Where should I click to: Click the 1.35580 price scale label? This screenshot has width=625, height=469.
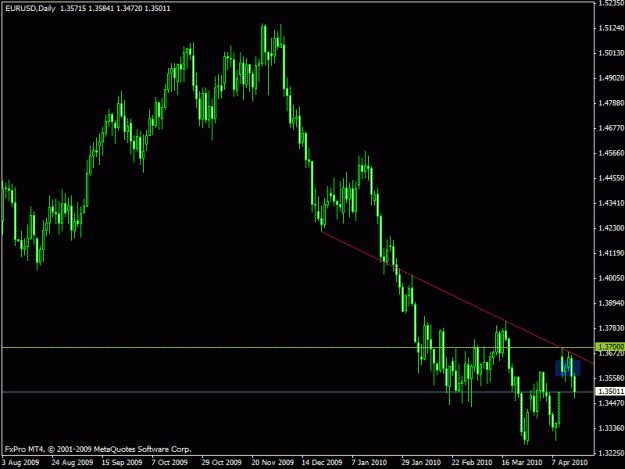point(611,378)
